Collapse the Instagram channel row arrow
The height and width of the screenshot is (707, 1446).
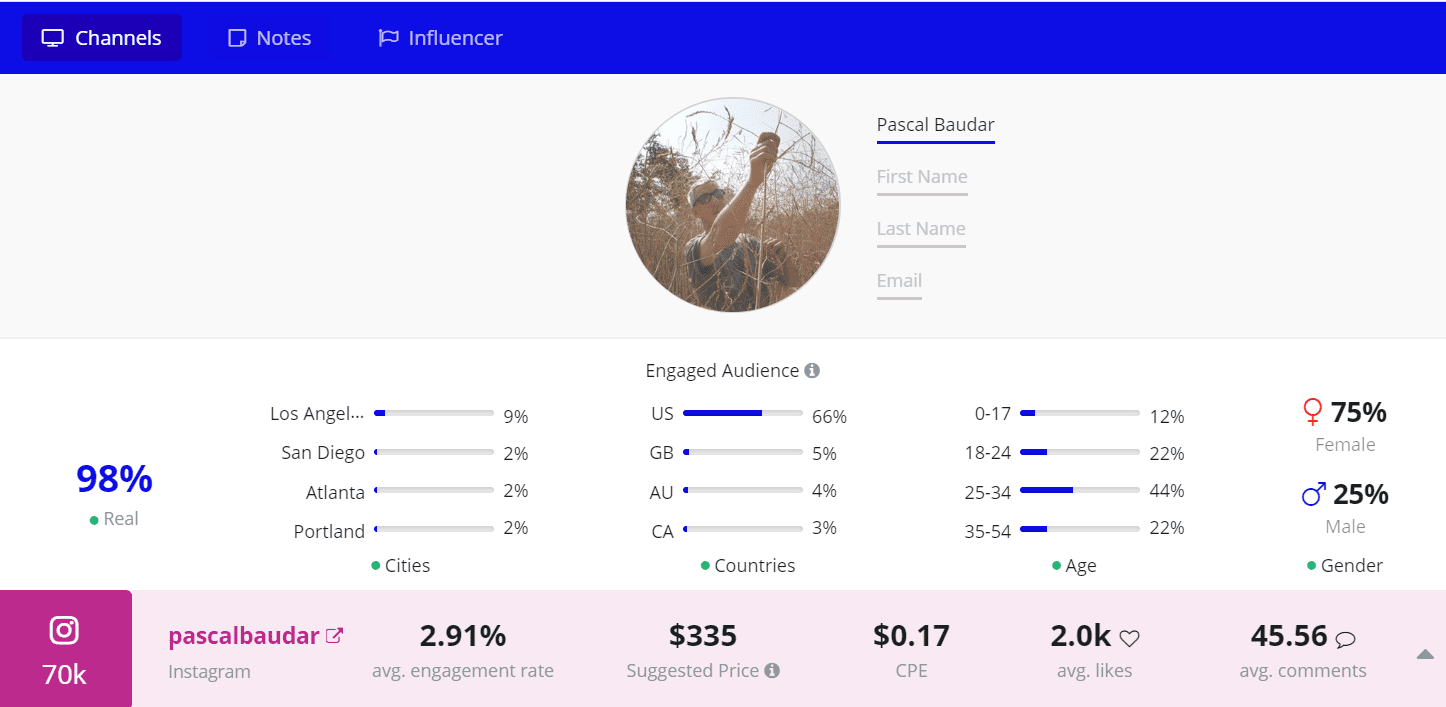pos(1425,654)
